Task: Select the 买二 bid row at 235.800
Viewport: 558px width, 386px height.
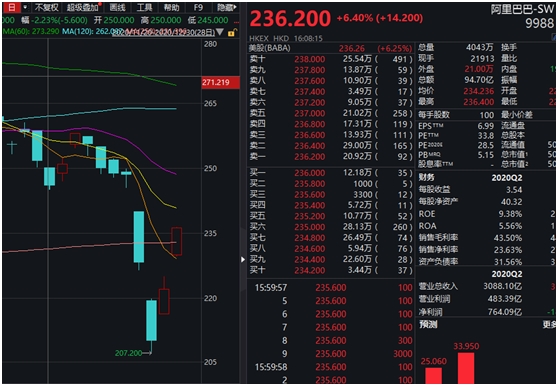Action: 330,184
